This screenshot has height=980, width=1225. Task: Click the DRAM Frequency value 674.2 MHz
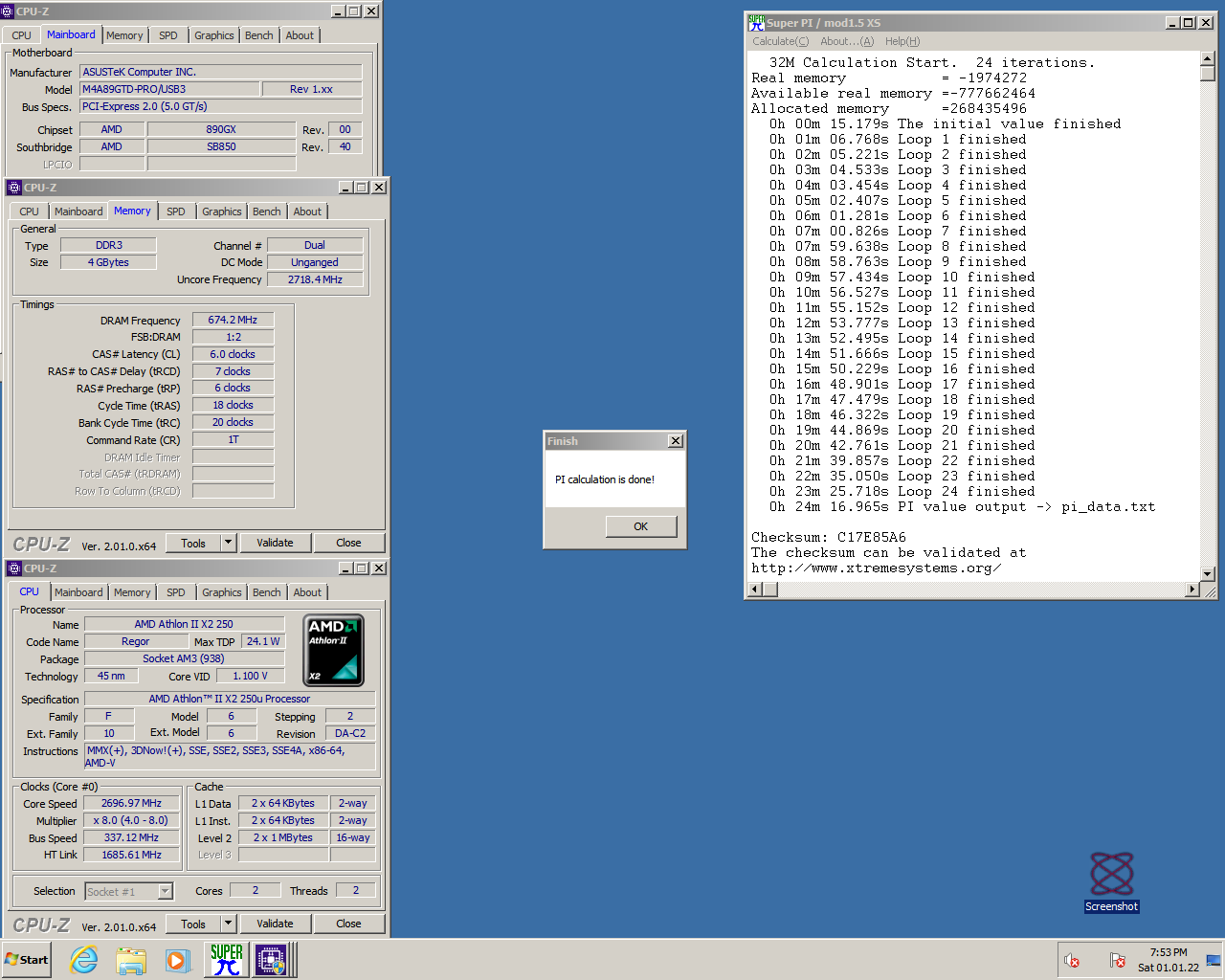(x=233, y=320)
